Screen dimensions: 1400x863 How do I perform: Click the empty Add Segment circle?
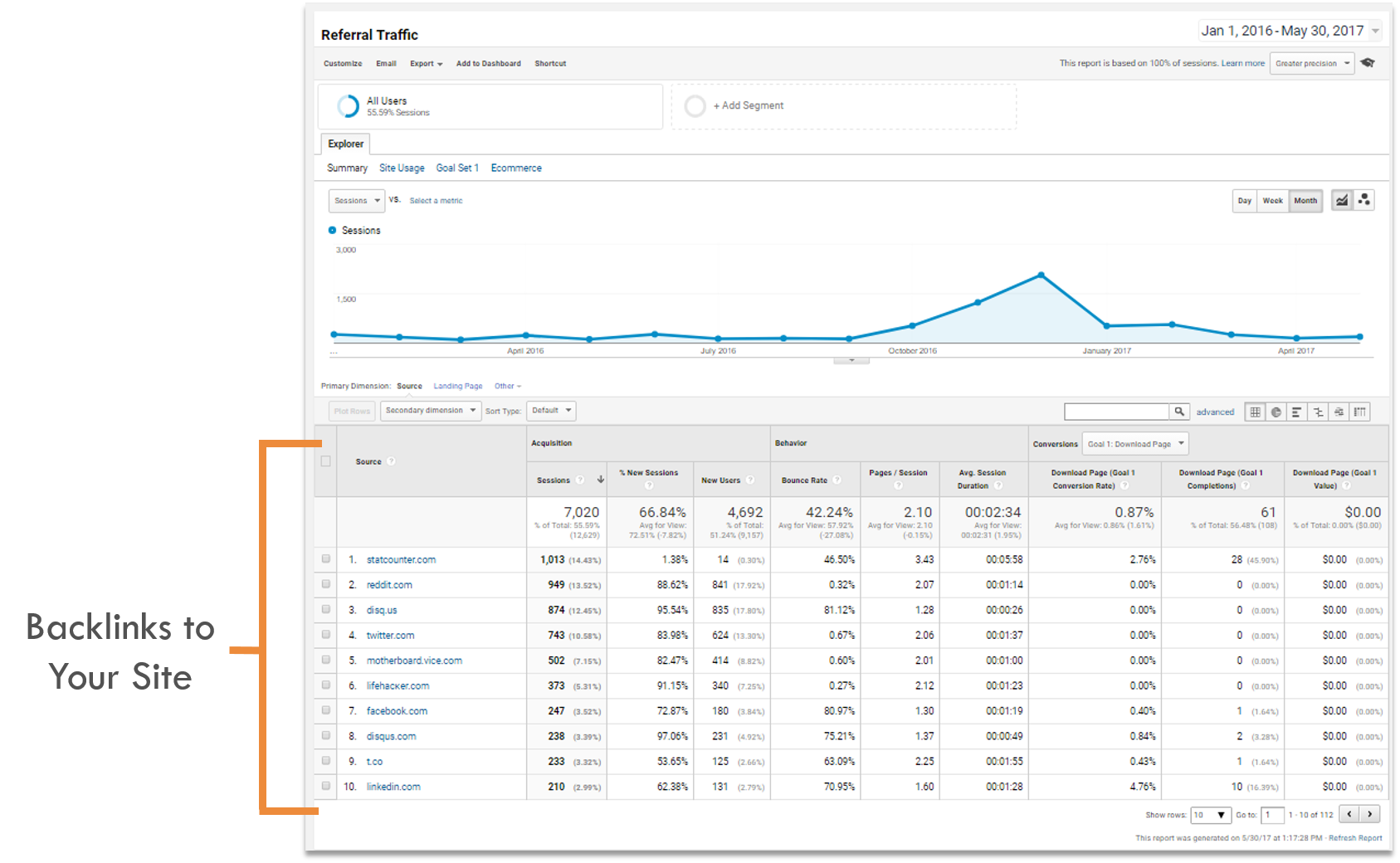click(695, 106)
